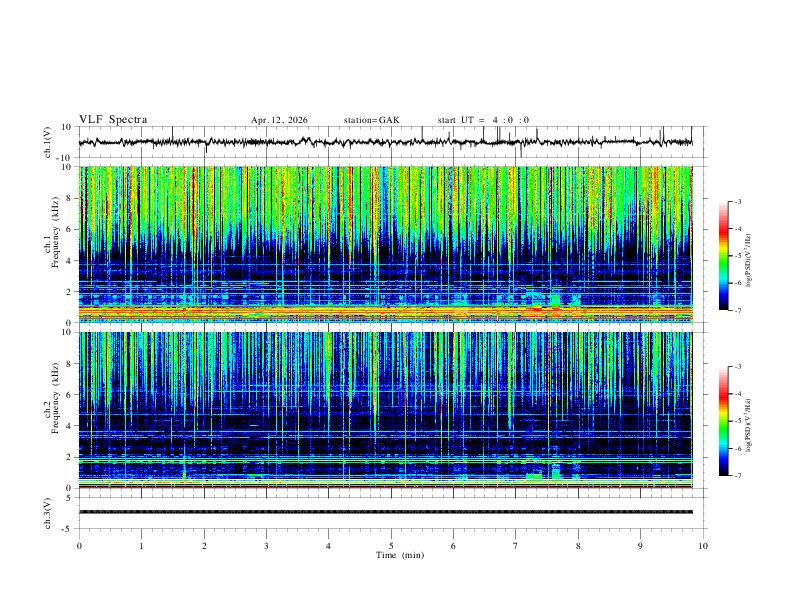This screenshot has height=612, width=792.
Task: Click the ch.2 "Frequency (kHz)" axis label
Action: tap(55, 398)
